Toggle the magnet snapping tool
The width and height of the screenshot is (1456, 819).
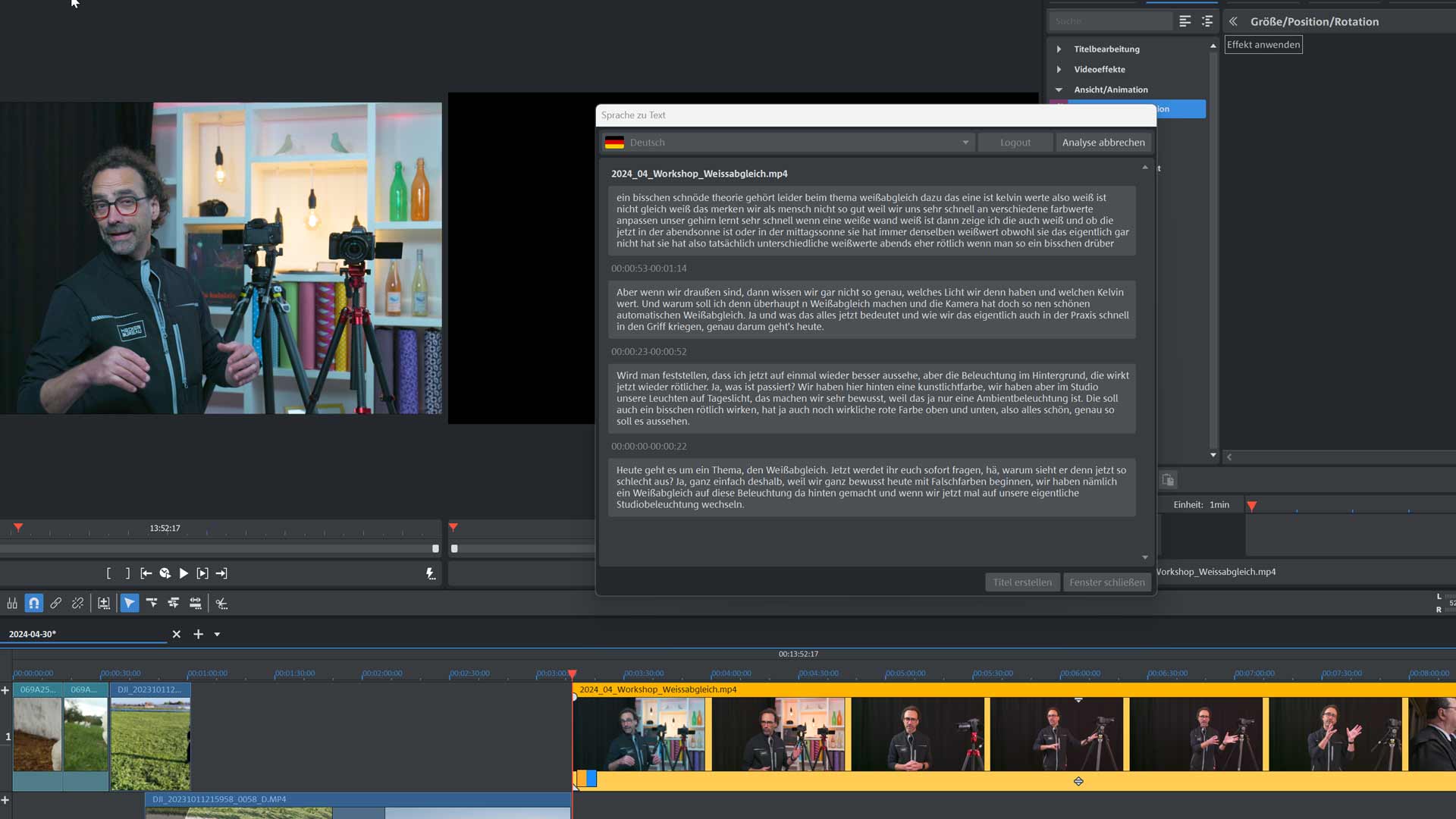point(34,603)
